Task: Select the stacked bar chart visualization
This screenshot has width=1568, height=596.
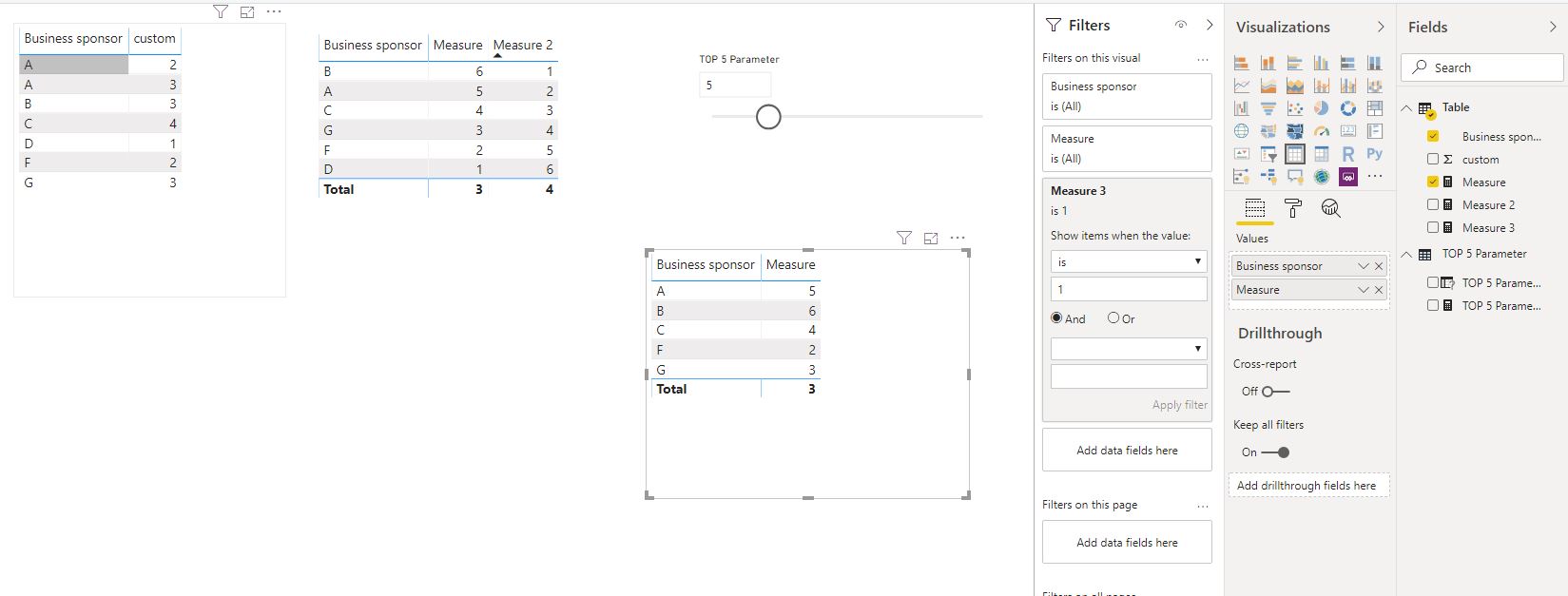Action: (x=1241, y=63)
